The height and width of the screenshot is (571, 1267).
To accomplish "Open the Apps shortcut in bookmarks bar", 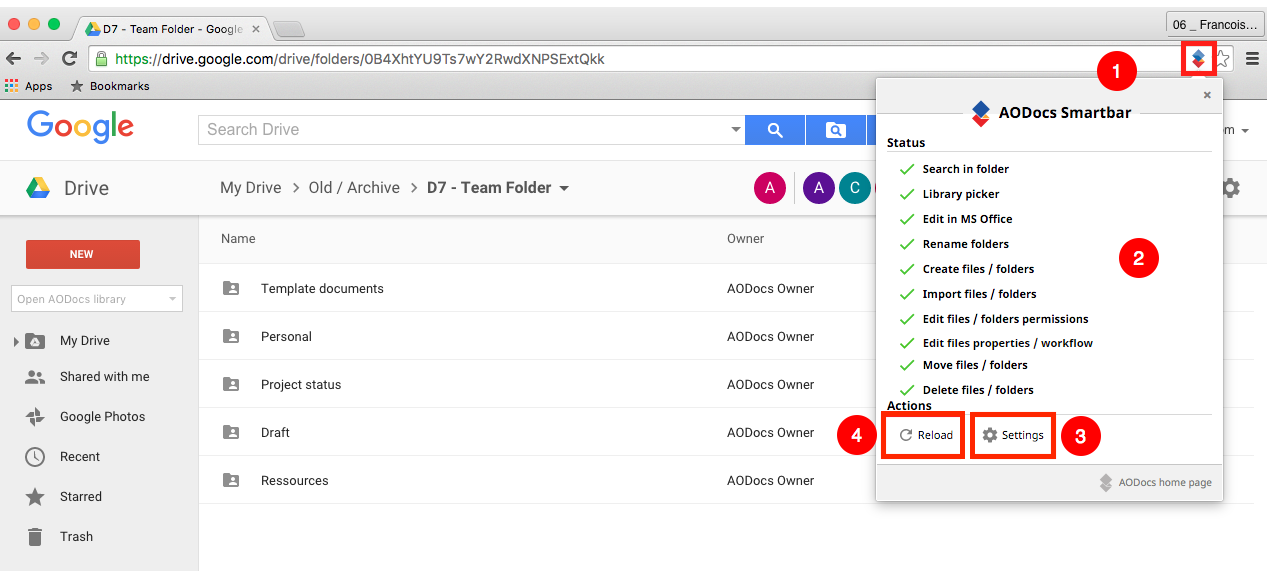I will pyautogui.click(x=29, y=86).
